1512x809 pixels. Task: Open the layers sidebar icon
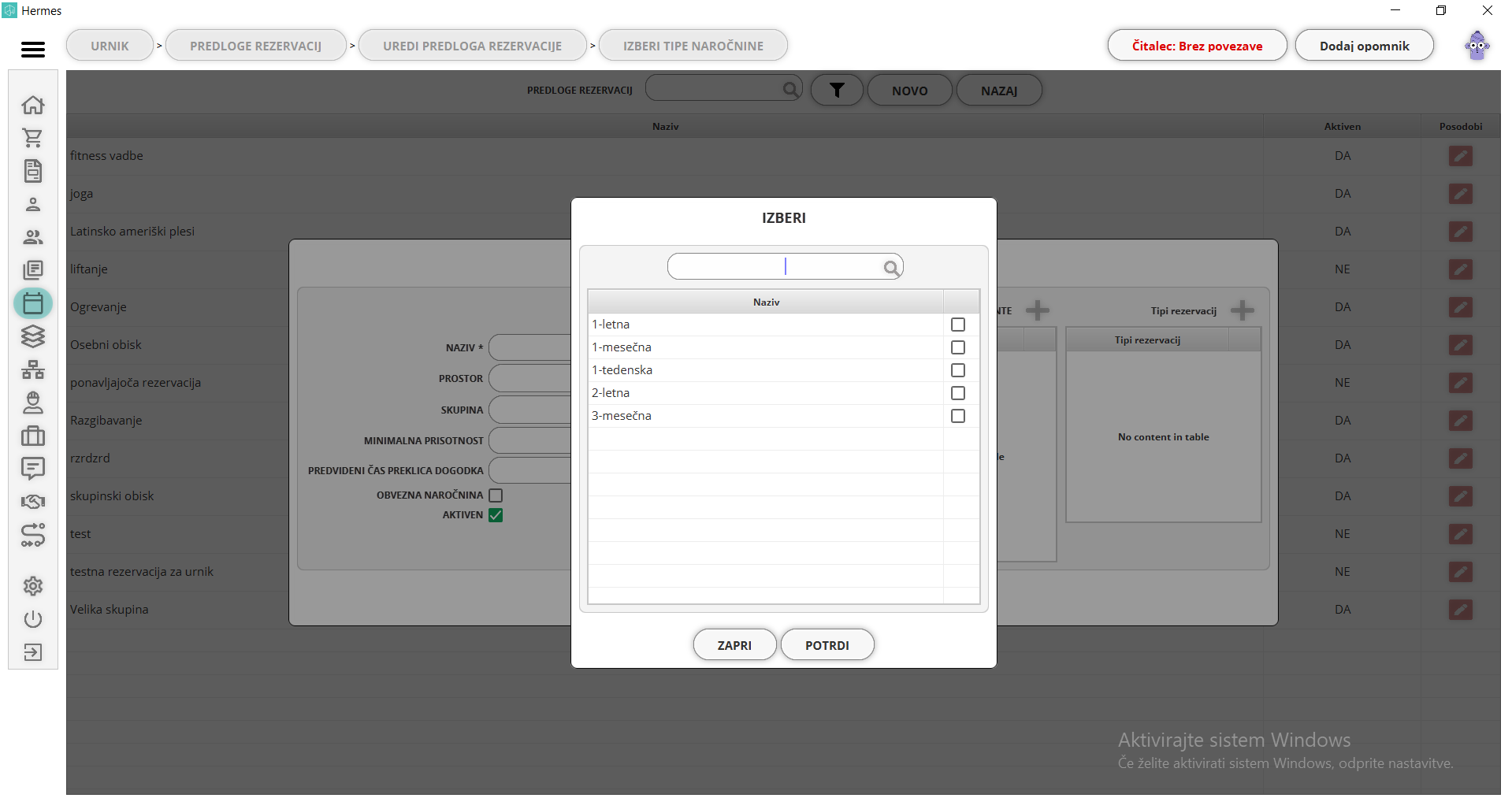pos(33,336)
